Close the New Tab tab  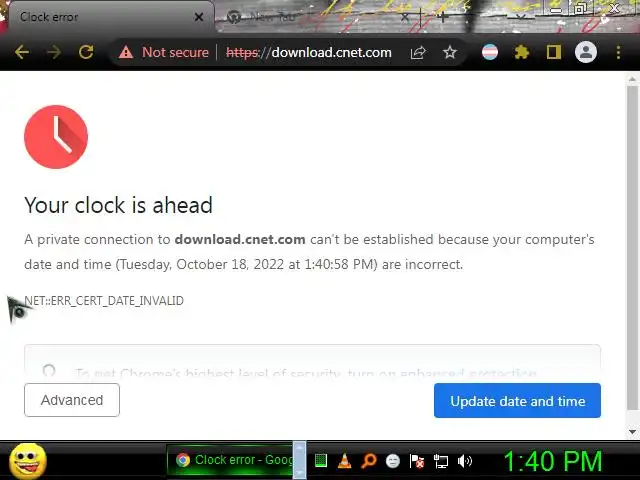click(x=404, y=17)
